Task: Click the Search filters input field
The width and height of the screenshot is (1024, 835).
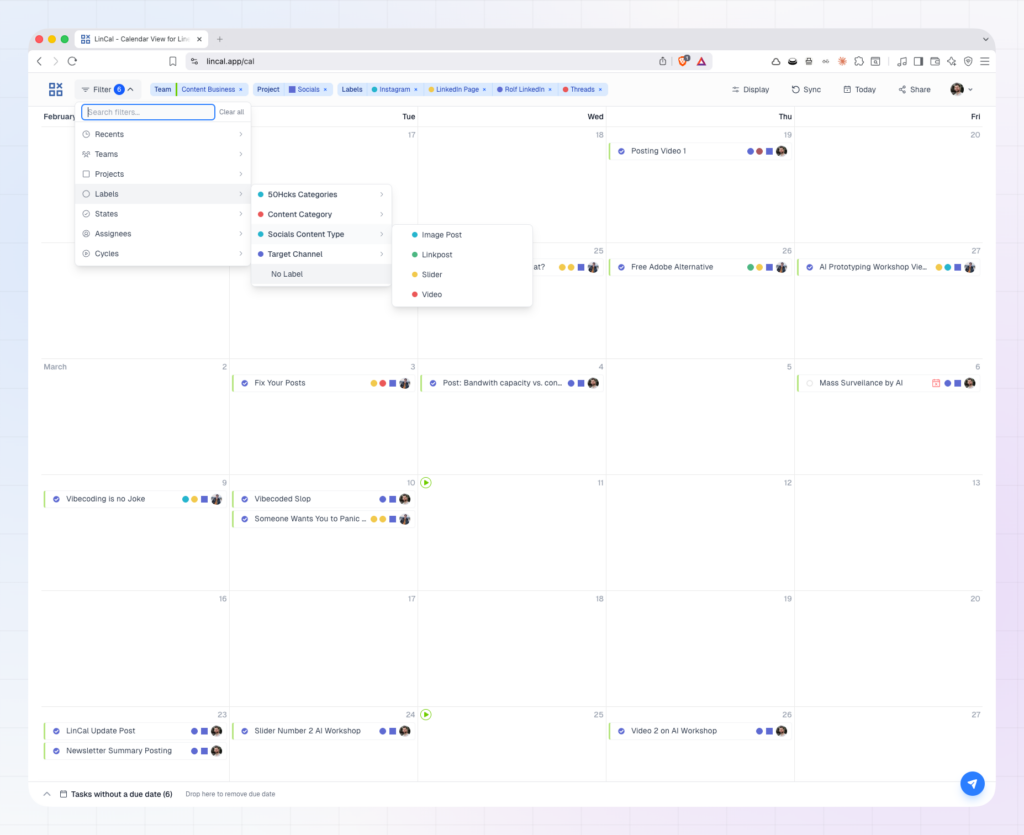Action: click(x=148, y=113)
